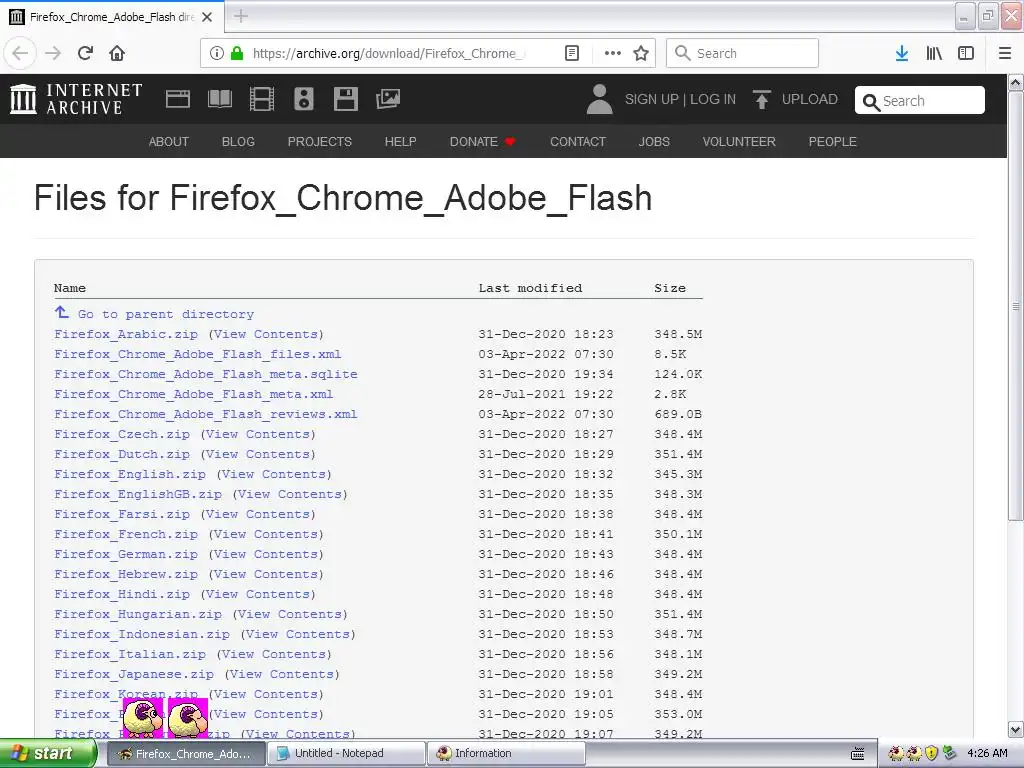1024x768 pixels.
Task: View Contents of Firefox_Czech.zip
Action: [x=258, y=434]
